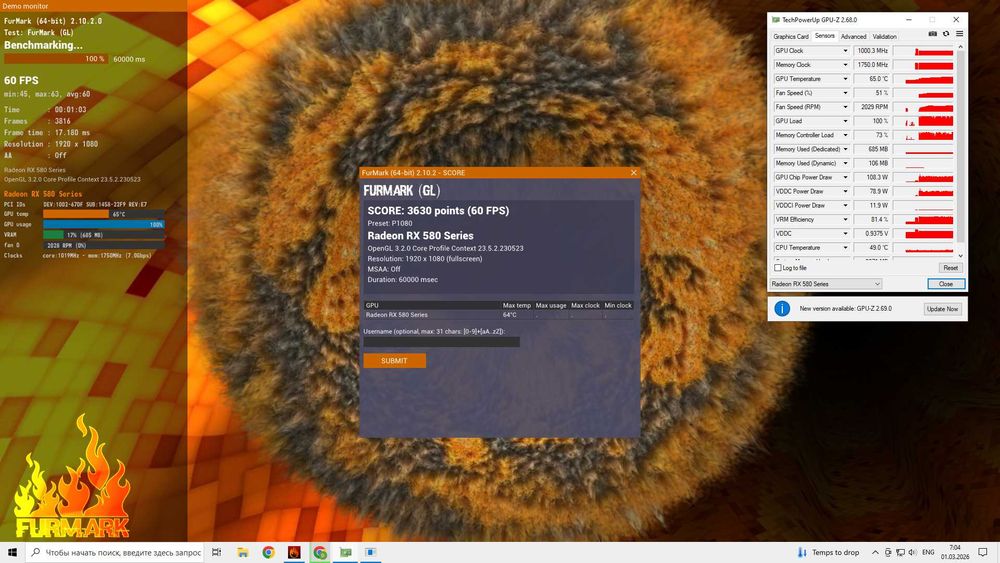Viewport: 1000px width, 563px height.
Task: Open GPU Chip Power Draw dropdown
Action: (x=846, y=177)
